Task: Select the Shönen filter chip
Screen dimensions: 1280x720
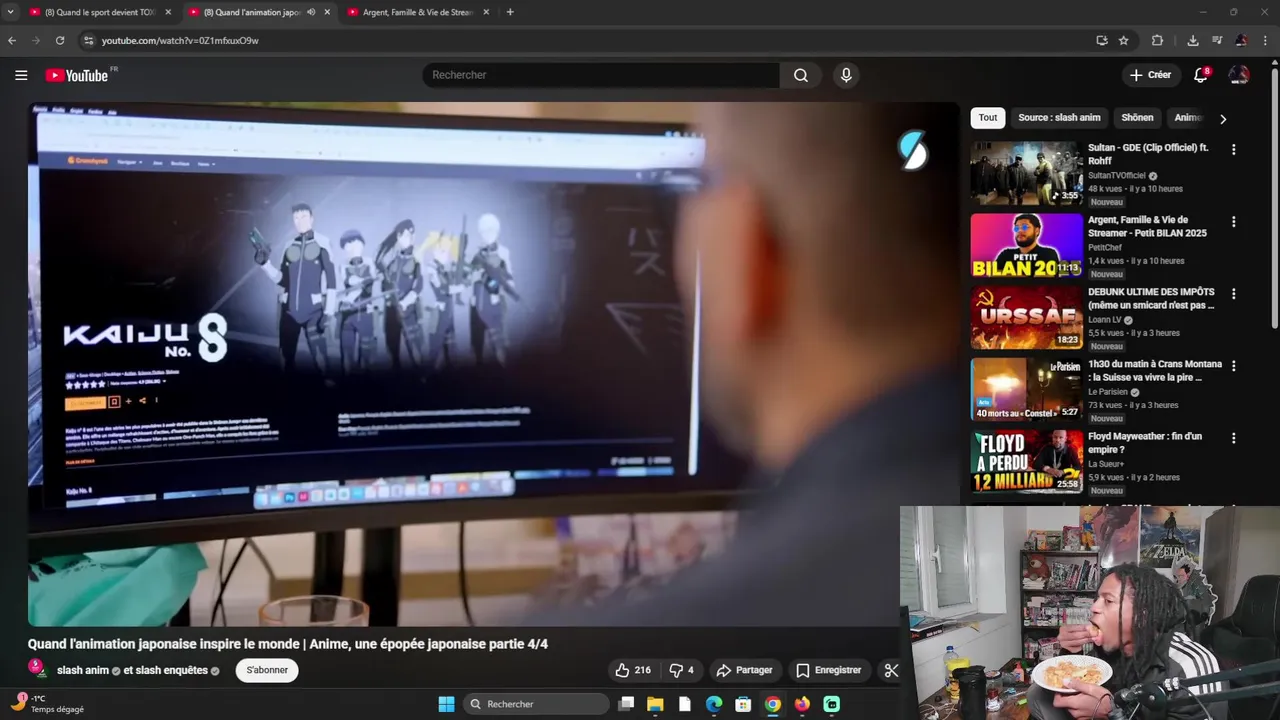Action: [1137, 118]
